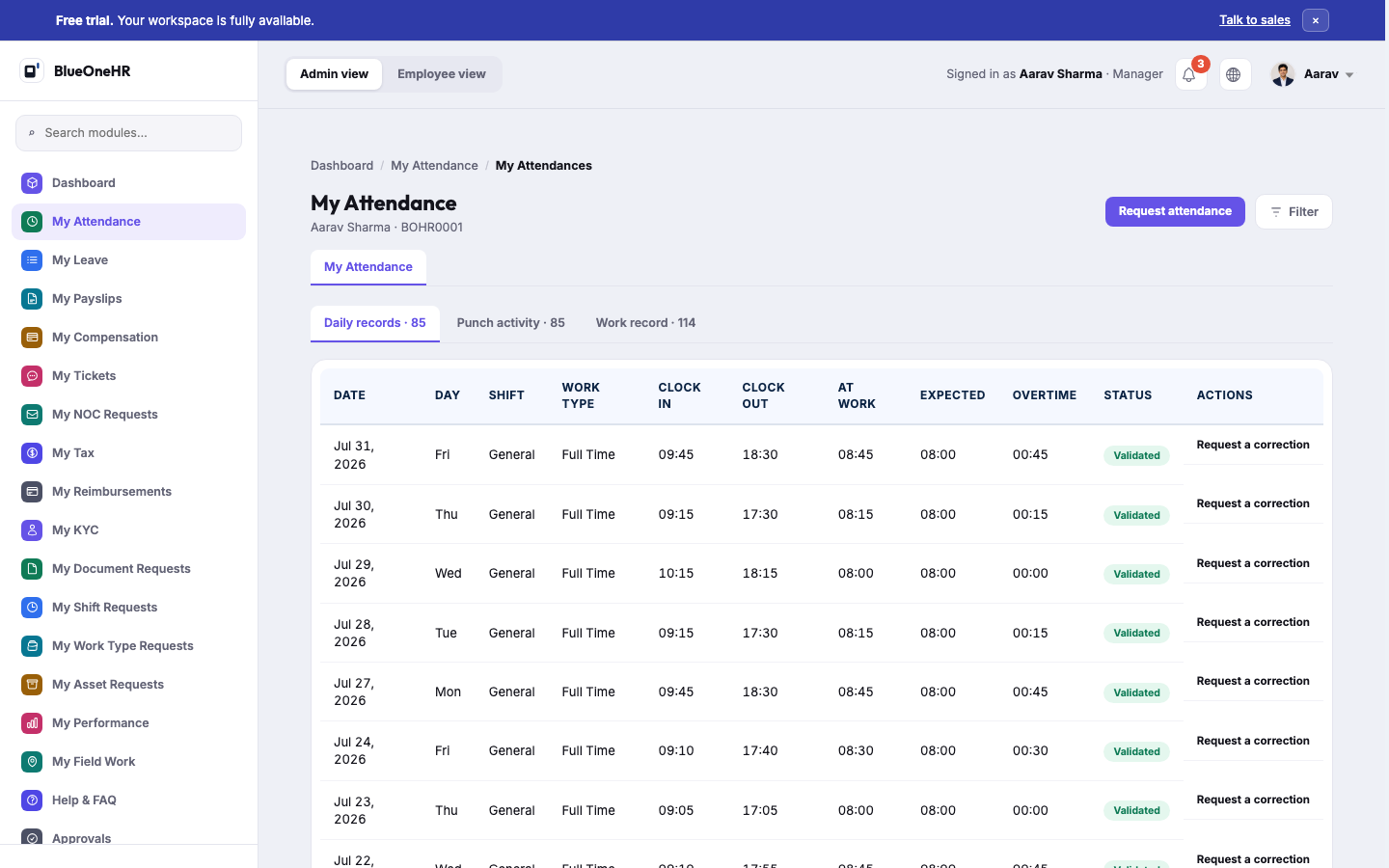This screenshot has width=1389, height=868.
Task: Switch to Employee view
Action: (442, 74)
